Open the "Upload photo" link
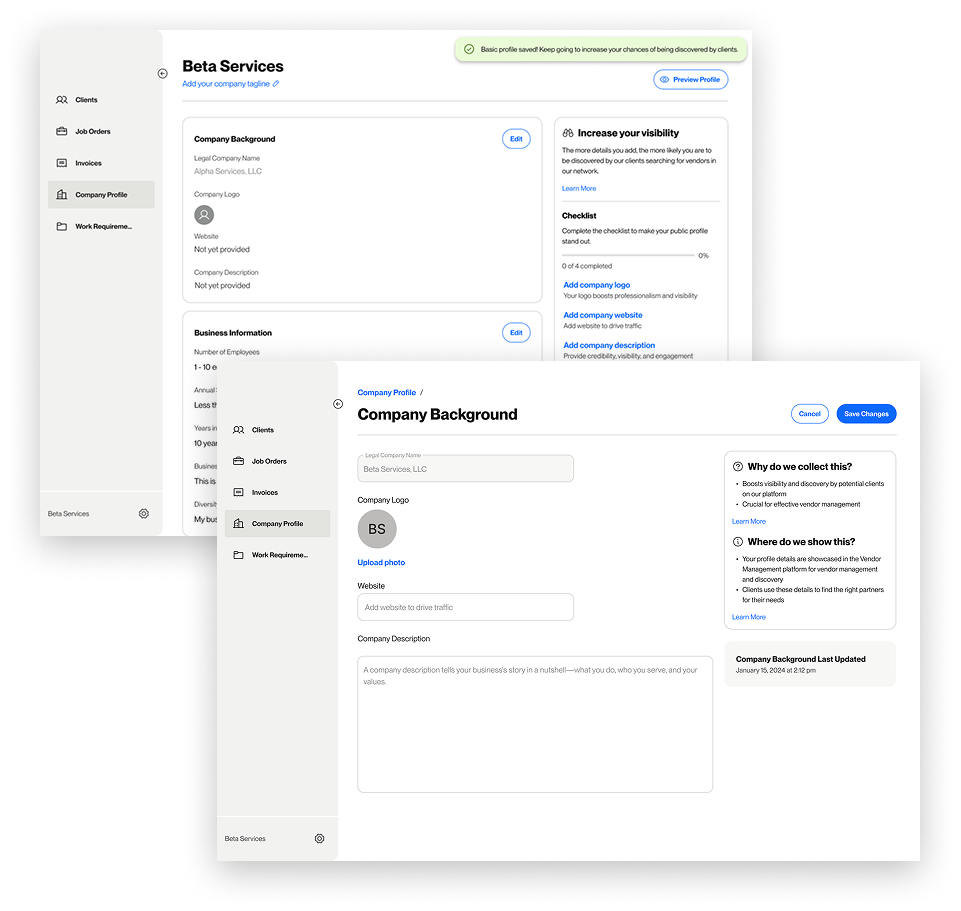Viewport: 961px width, 911px height. click(x=381, y=562)
